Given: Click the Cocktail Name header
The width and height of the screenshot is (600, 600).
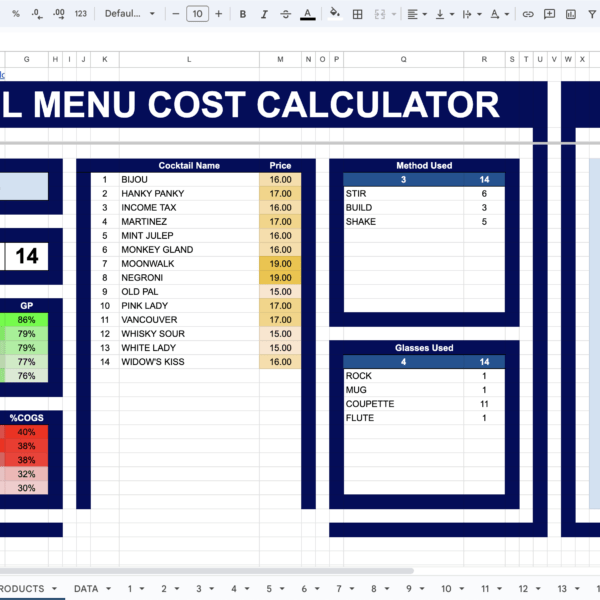Looking at the screenshot, I should [x=189, y=166].
